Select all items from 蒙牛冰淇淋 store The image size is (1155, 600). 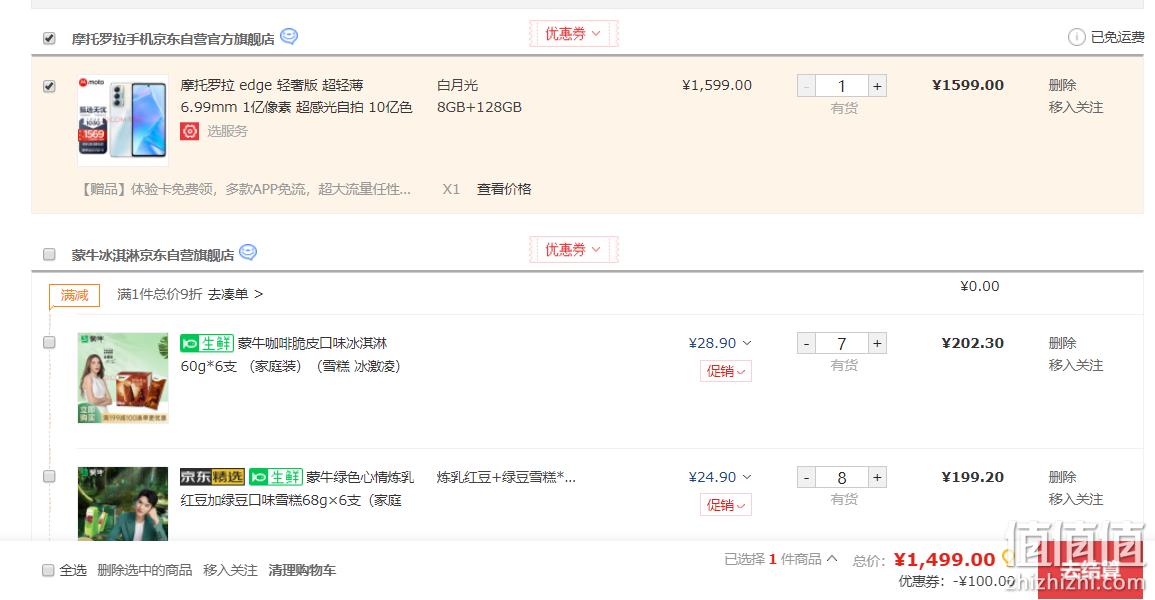pyautogui.click(x=49, y=255)
